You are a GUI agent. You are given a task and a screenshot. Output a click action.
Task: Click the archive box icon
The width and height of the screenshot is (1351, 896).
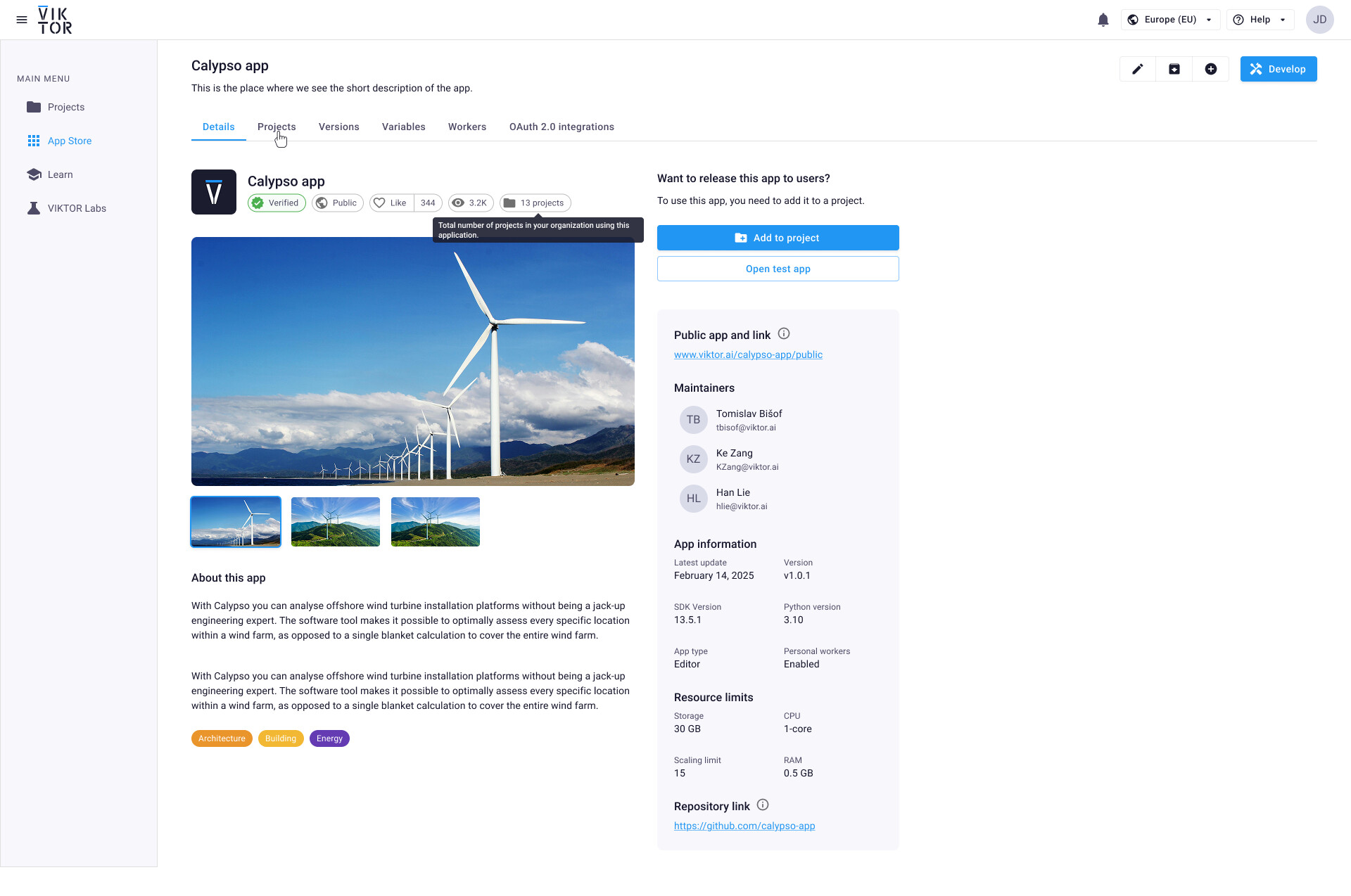[1174, 69]
